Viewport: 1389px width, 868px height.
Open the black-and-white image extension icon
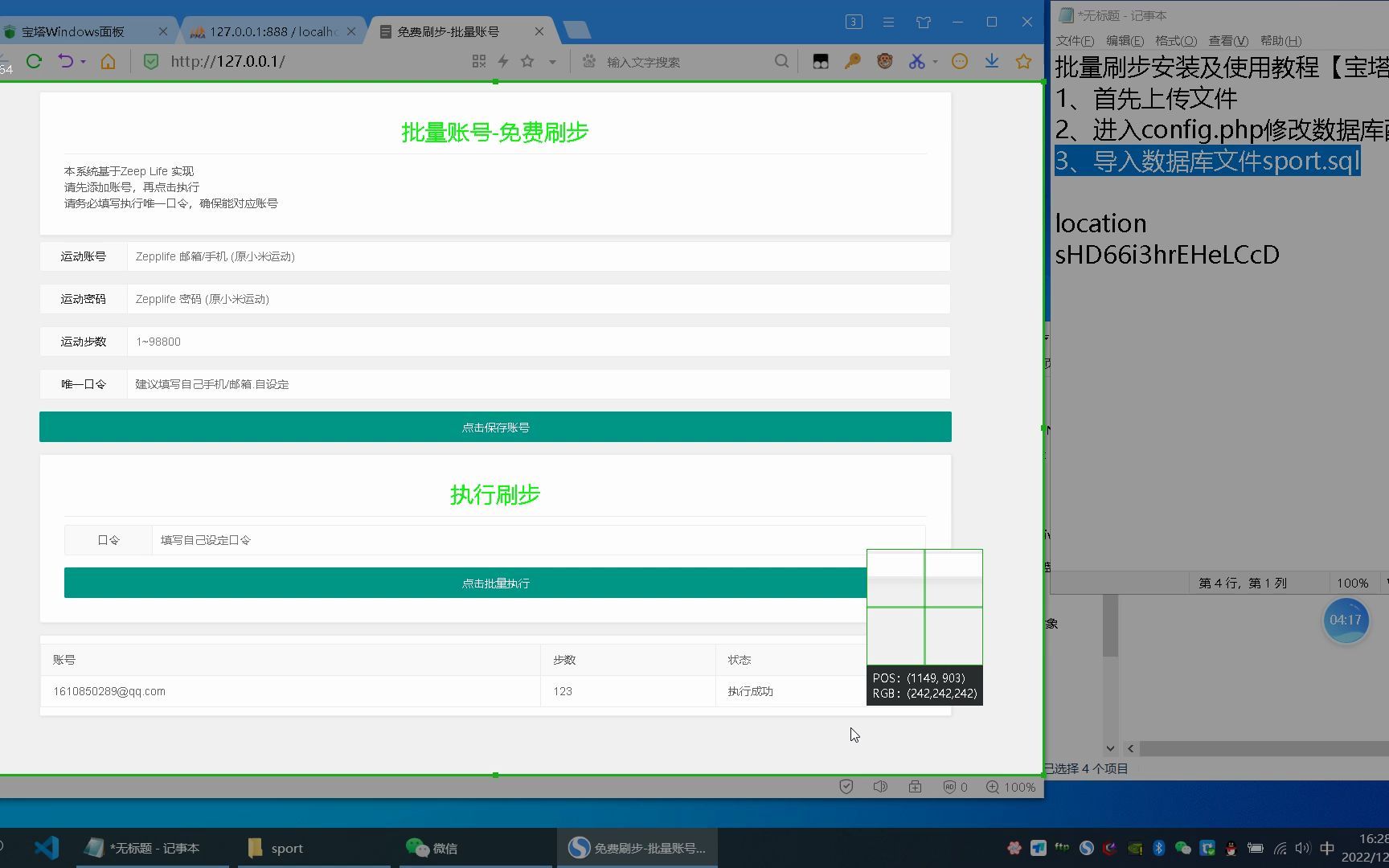(821, 61)
